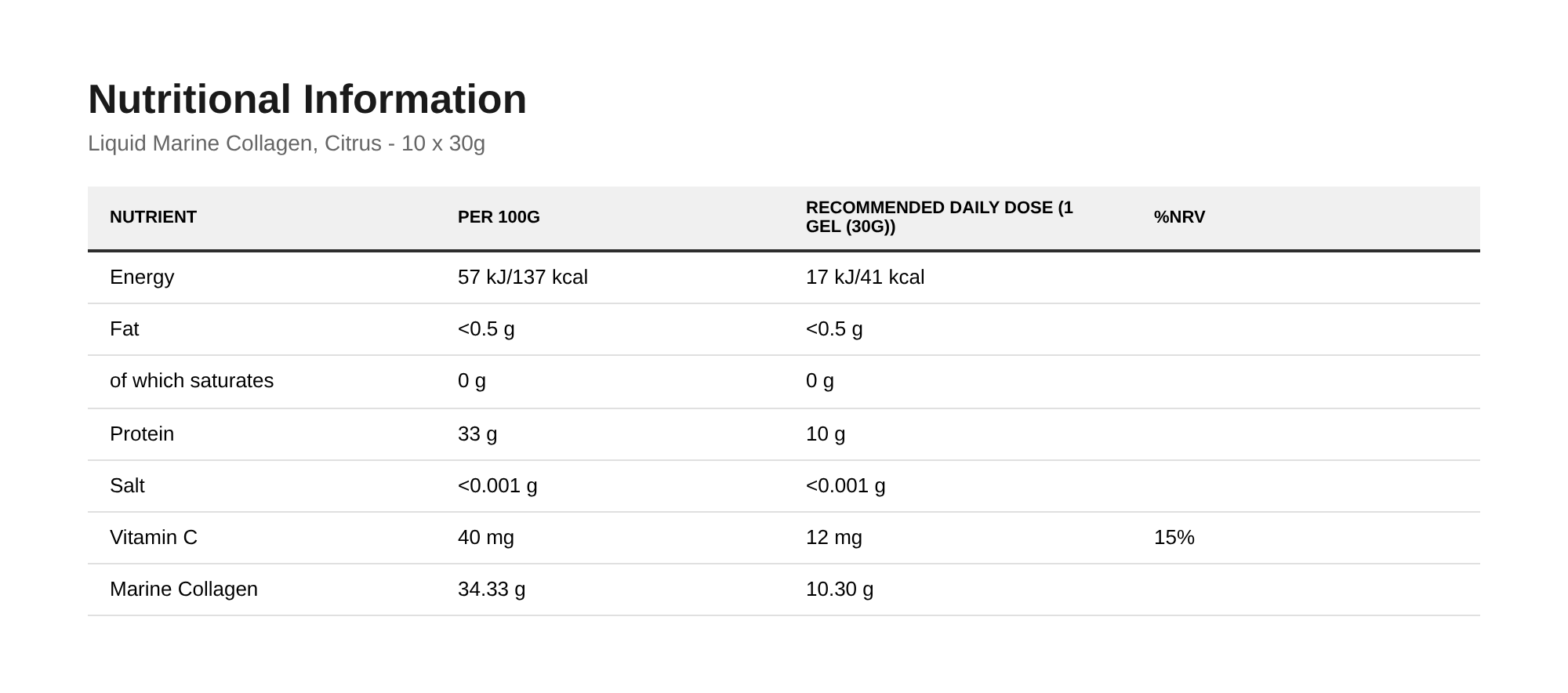Viewport: 1568px width, 693px height.
Task: Select the Liquid Marine Collagen subtitle
Action: [286, 143]
